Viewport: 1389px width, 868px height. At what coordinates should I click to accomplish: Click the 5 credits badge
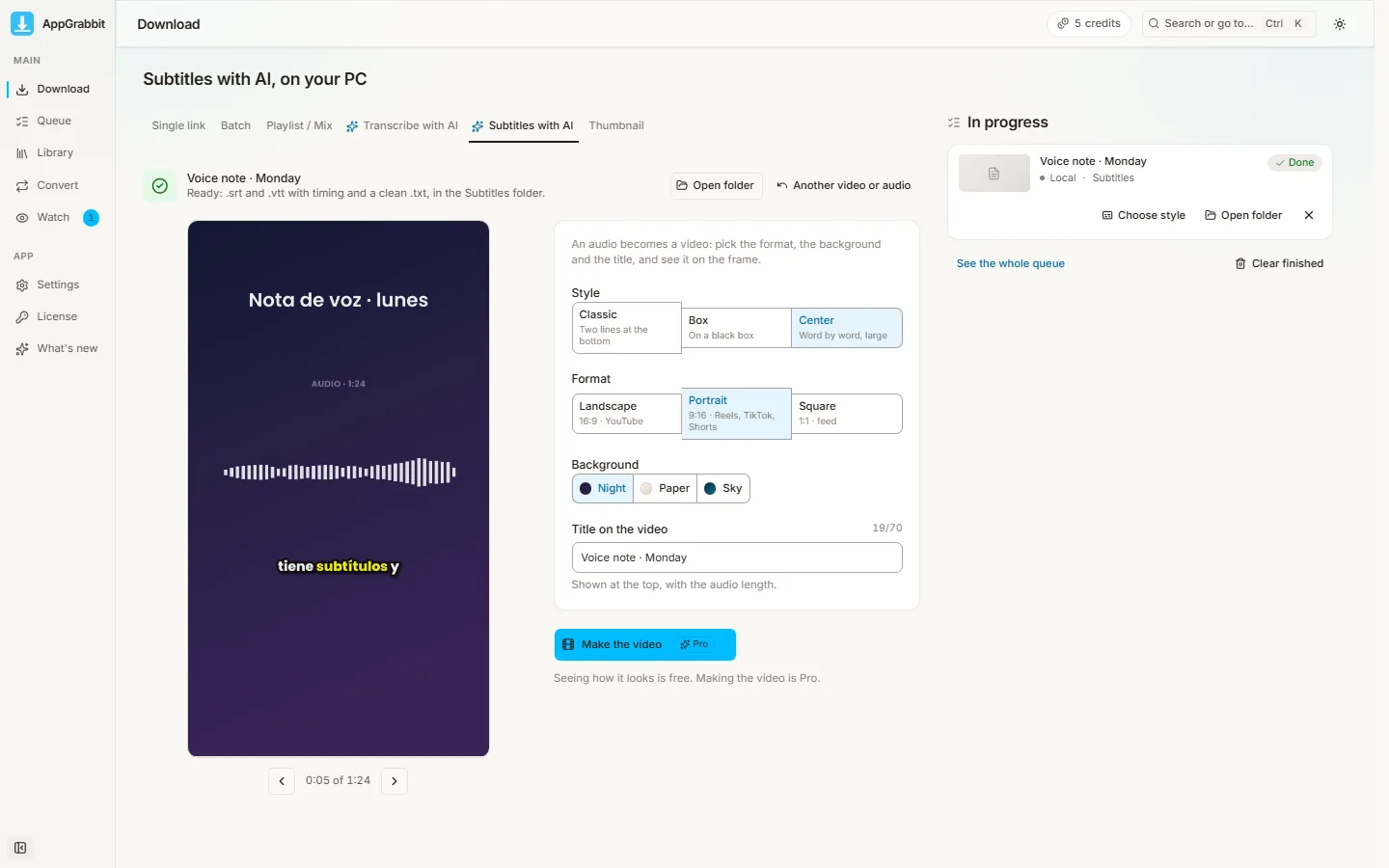[x=1089, y=23]
